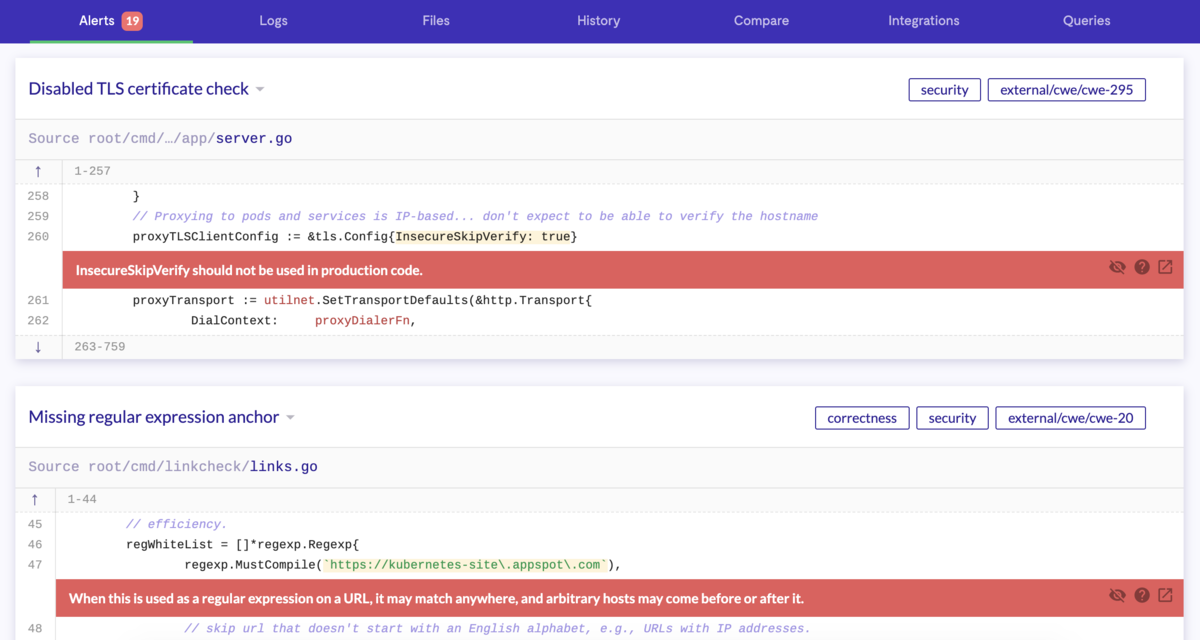This screenshot has width=1200, height=640.
Task: Expand hidden lines above with the up arrow in server.go
Action: 36,170
